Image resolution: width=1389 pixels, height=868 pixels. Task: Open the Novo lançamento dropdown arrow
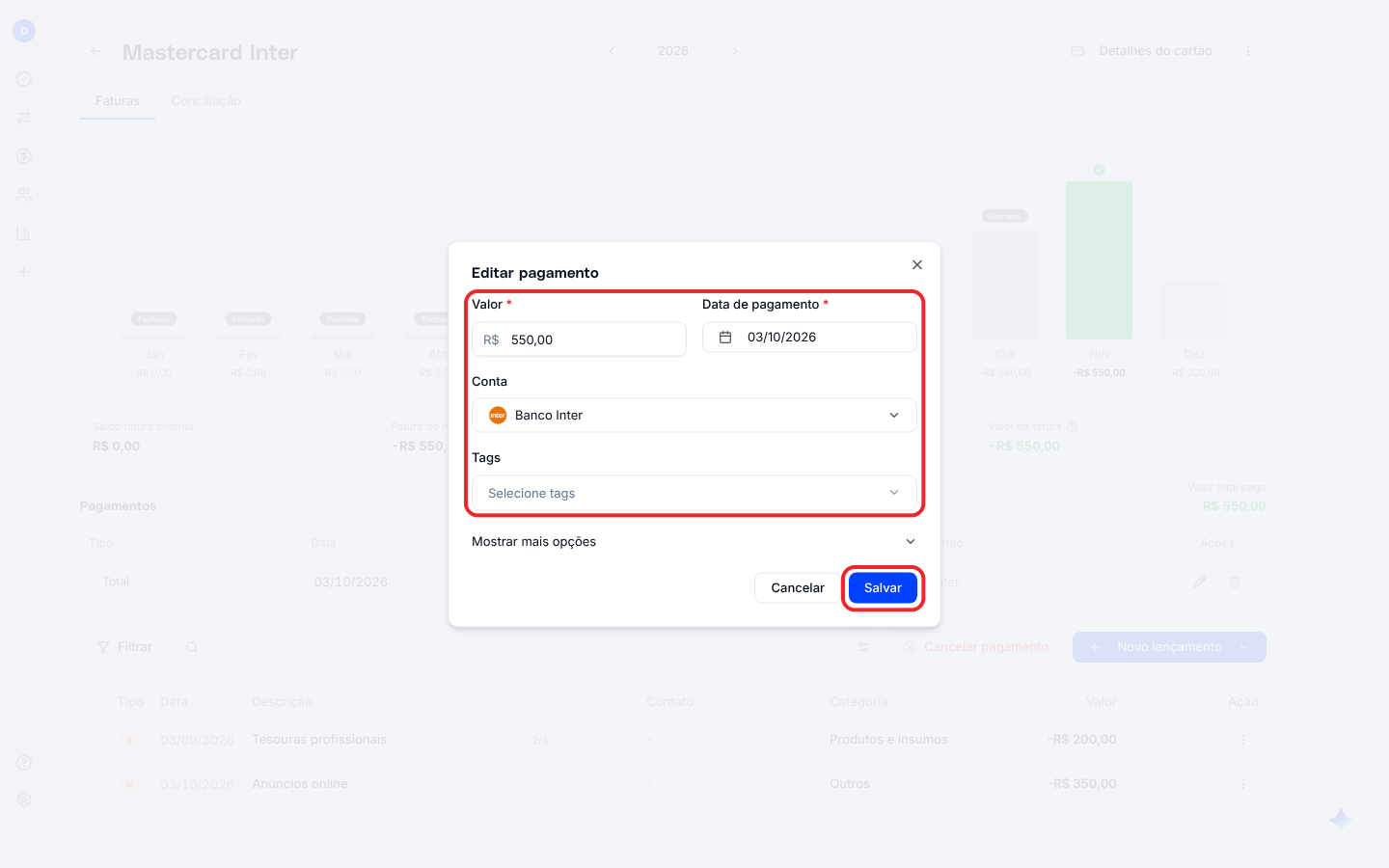(1245, 647)
